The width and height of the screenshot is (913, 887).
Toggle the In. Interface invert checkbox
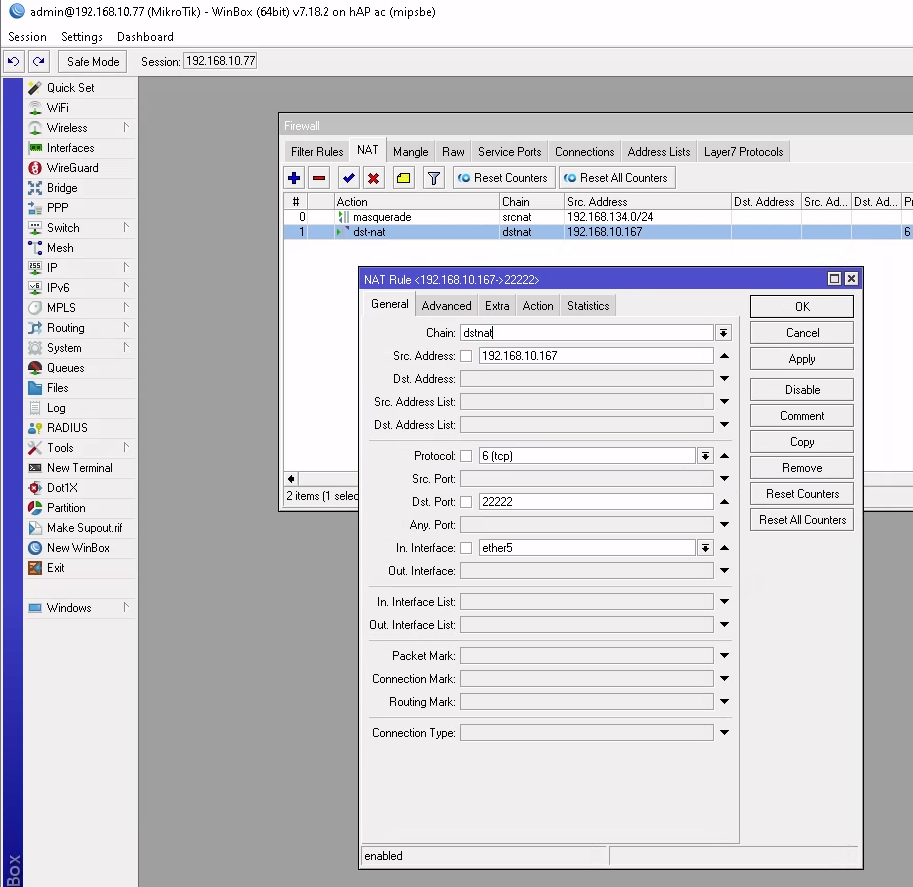pyautogui.click(x=466, y=548)
